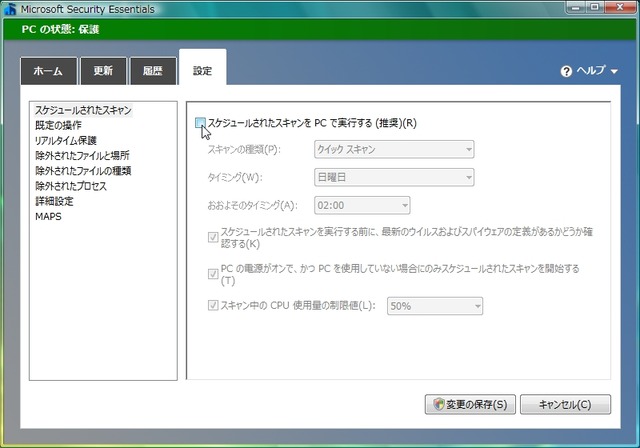This screenshot has width=640, height=448.
Task: Open the おおよそのタイミング dropdown showing 02:00
Action: tap(362, 205)
